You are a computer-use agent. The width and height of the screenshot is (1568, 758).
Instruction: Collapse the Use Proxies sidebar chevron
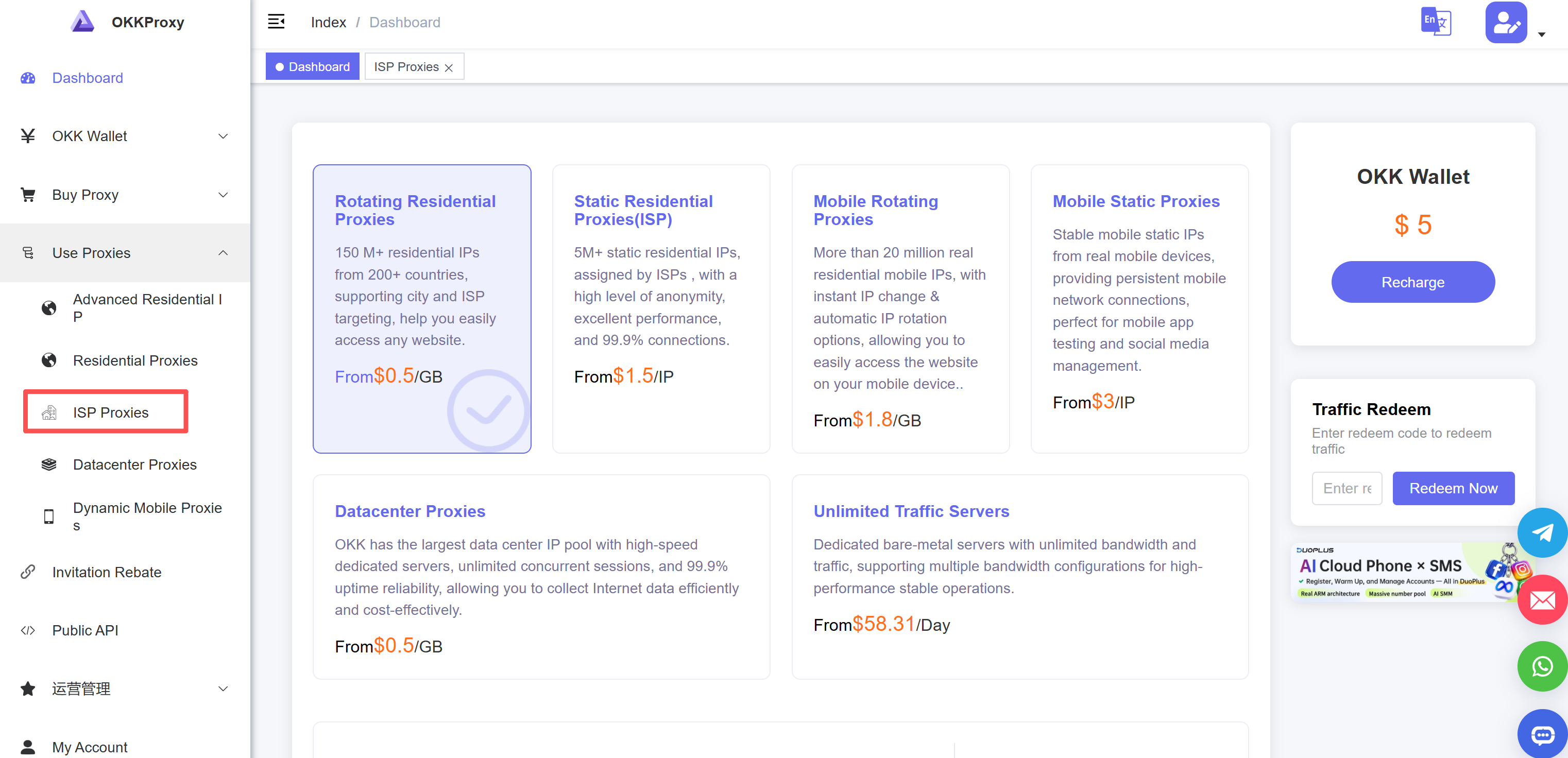tap(224, 252)
